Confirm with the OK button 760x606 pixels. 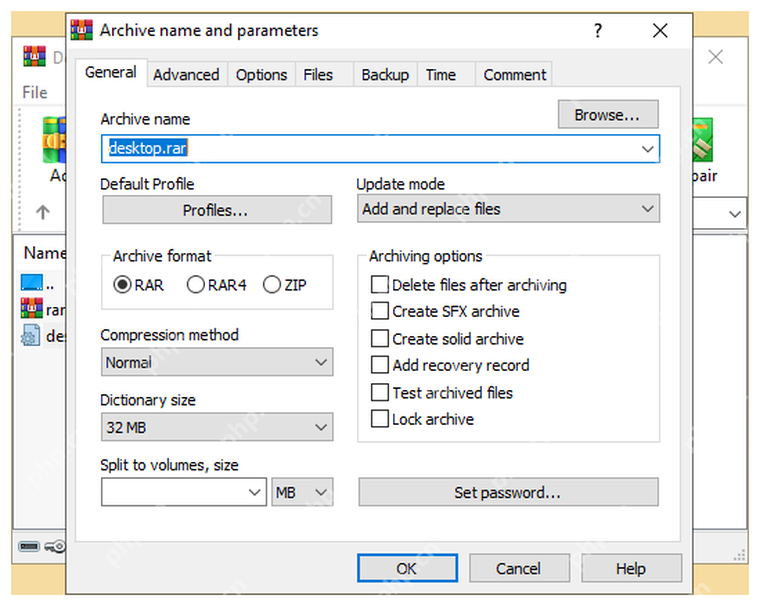(407, 568)
